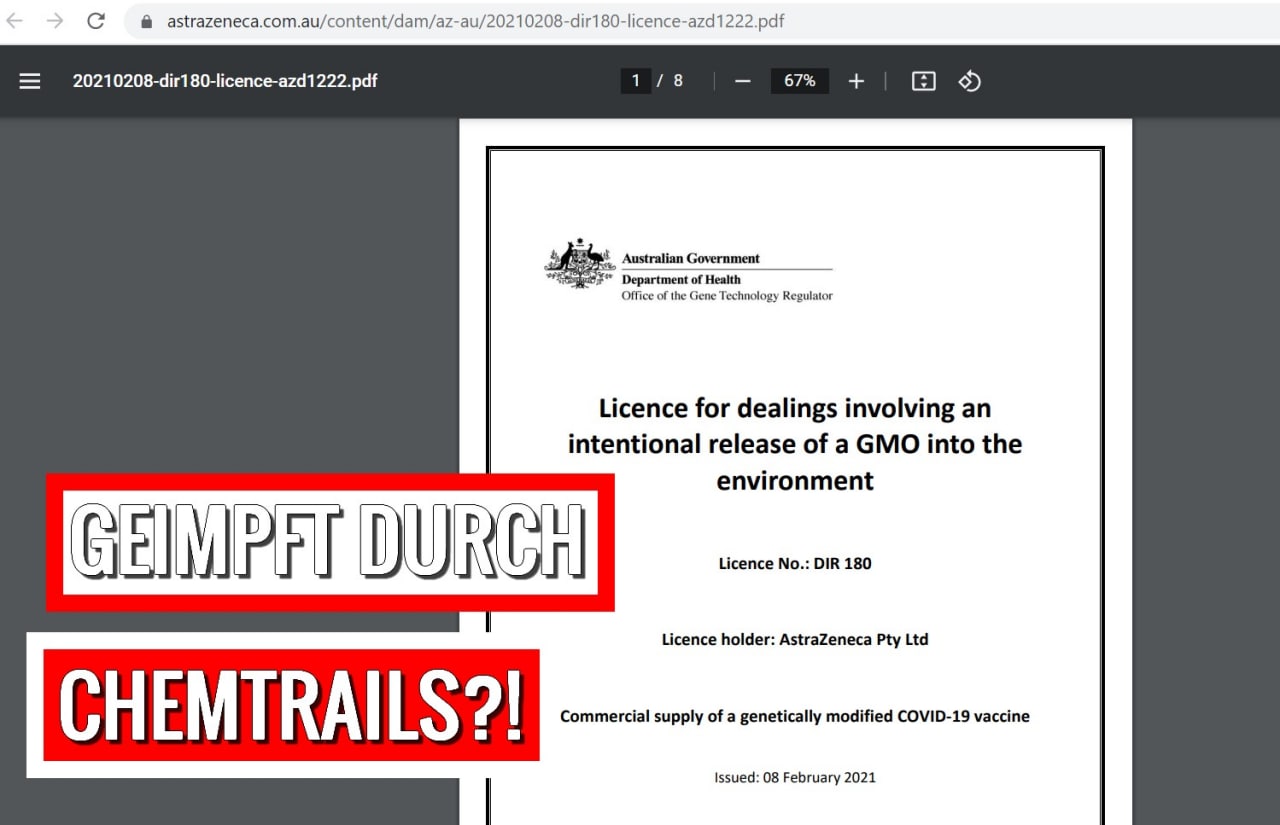This screenshot has height=825, width=1280.
Task: Click the 'Licence No.: DIR 180' text
Action: 795,563
